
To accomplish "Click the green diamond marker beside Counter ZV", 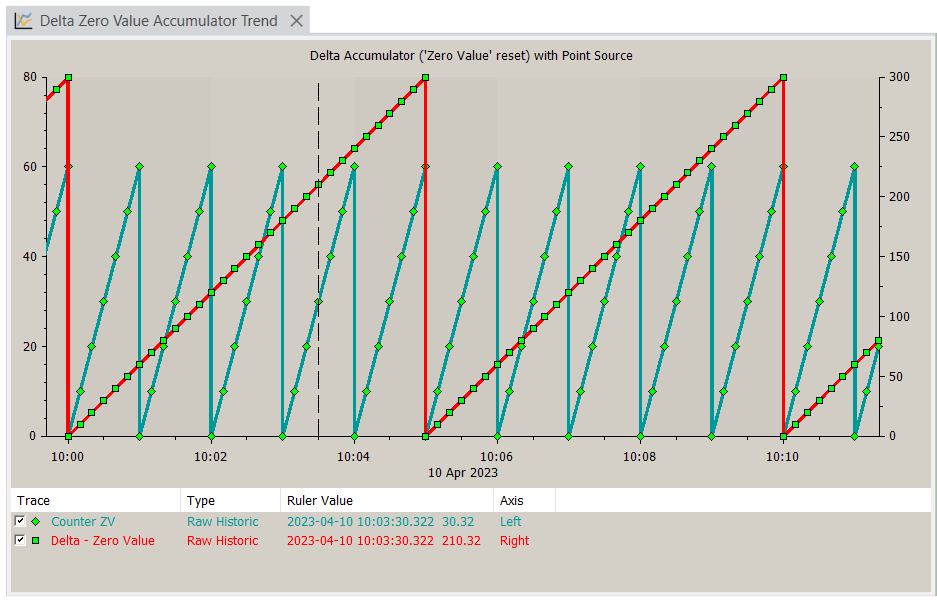I will [x=37, y=522].
